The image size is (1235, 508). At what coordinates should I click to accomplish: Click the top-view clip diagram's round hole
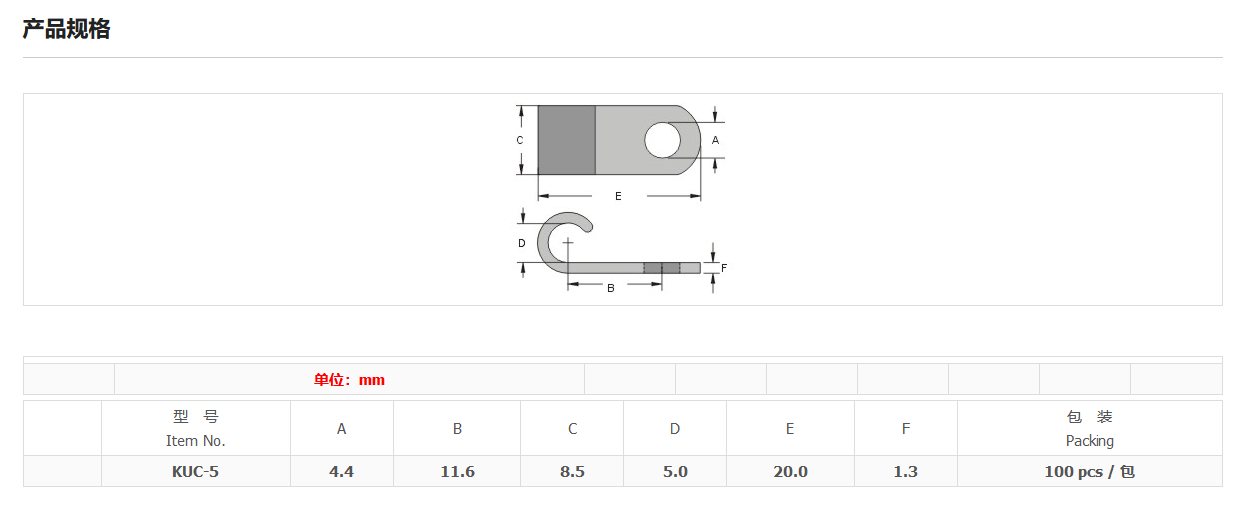pos(661,141)
